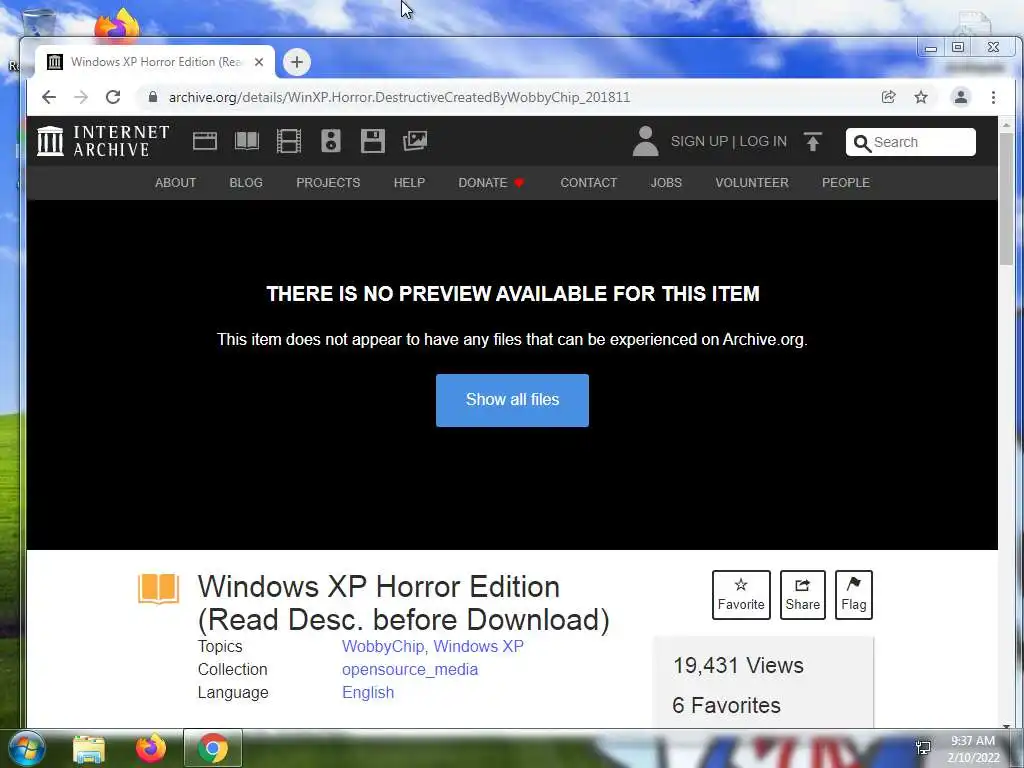Open the BLOG menu item
Image resolution: width=1024 pixels, height=768 pixels.
(246, 183)
